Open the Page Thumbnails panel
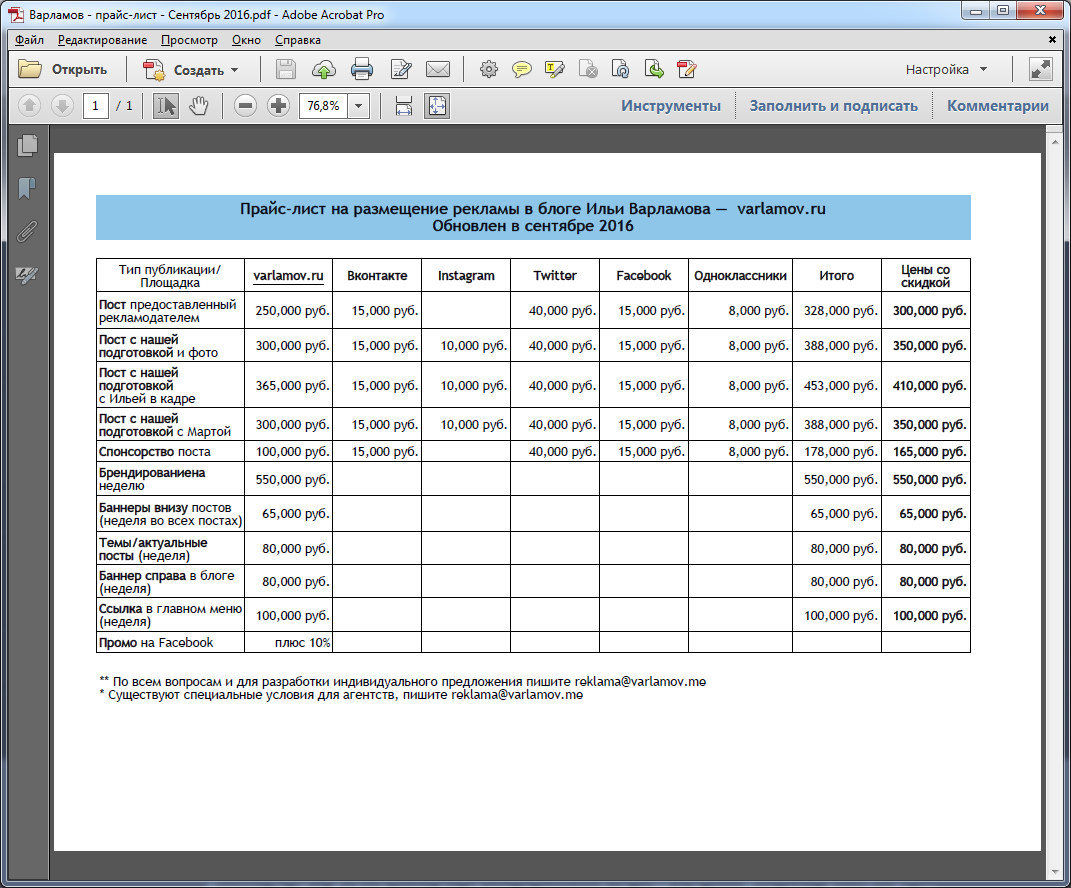1071x888 pixels. 27,145
